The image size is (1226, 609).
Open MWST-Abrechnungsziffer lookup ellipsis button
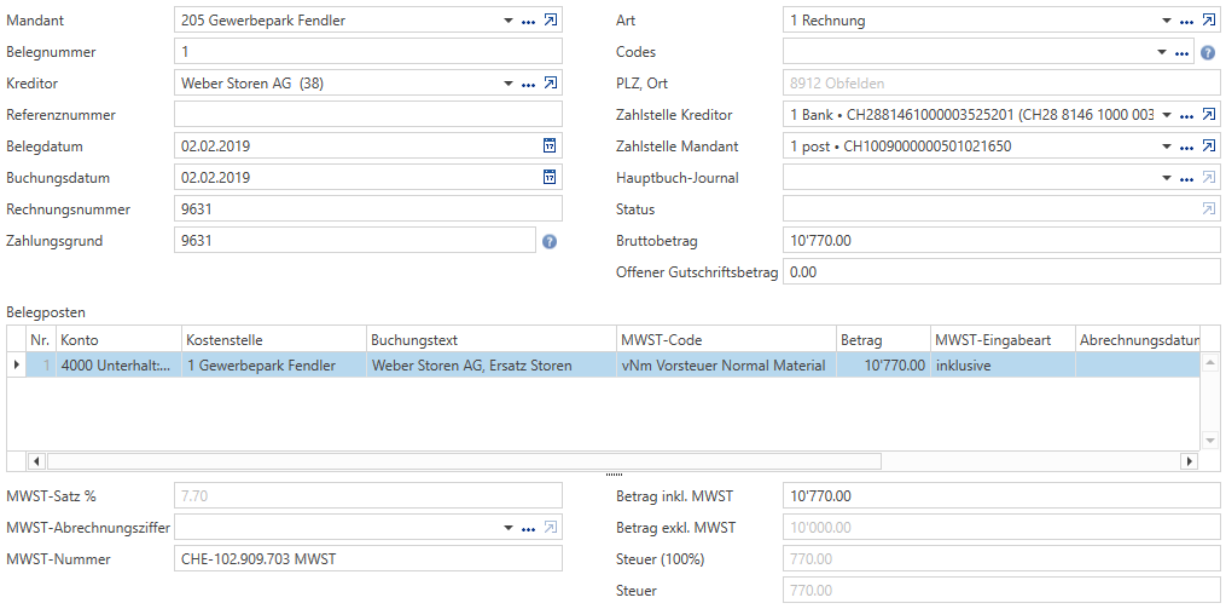pos(528,527)
